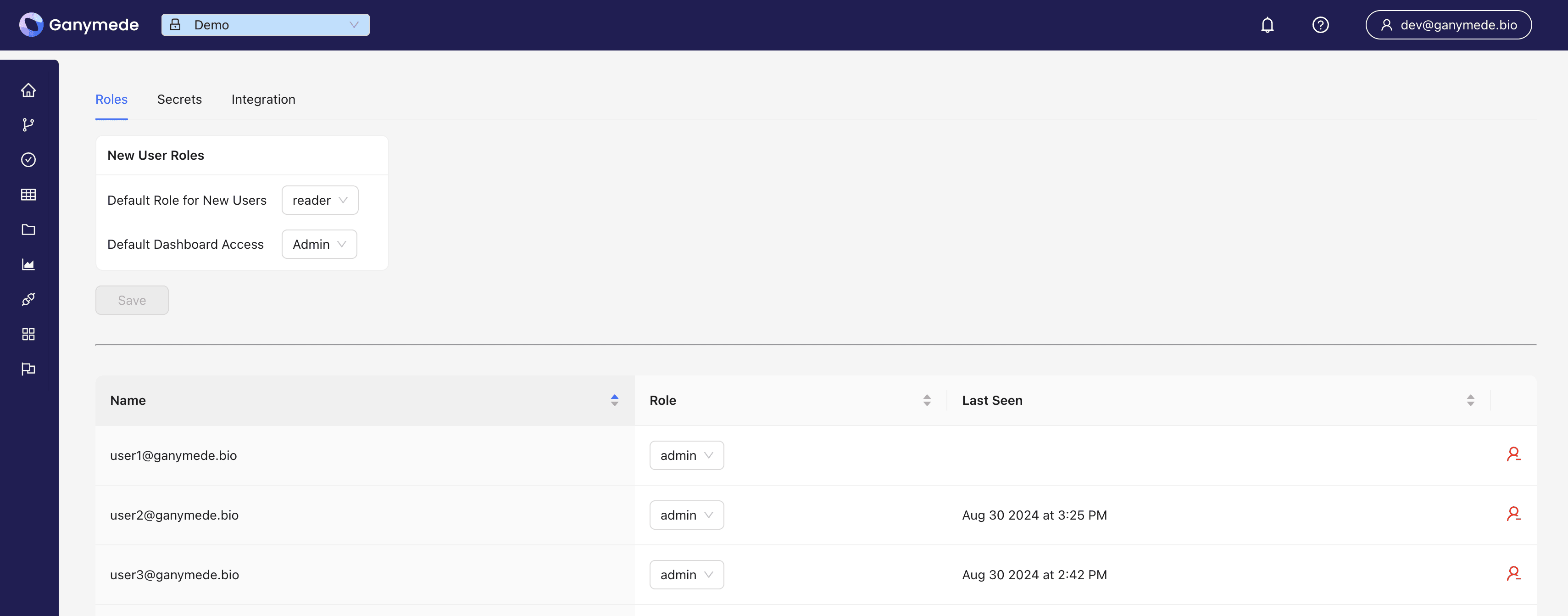Viewport: 1568px width, 616px height.
Task: Click the Ganymede logo icon
Action: (30, 24)
